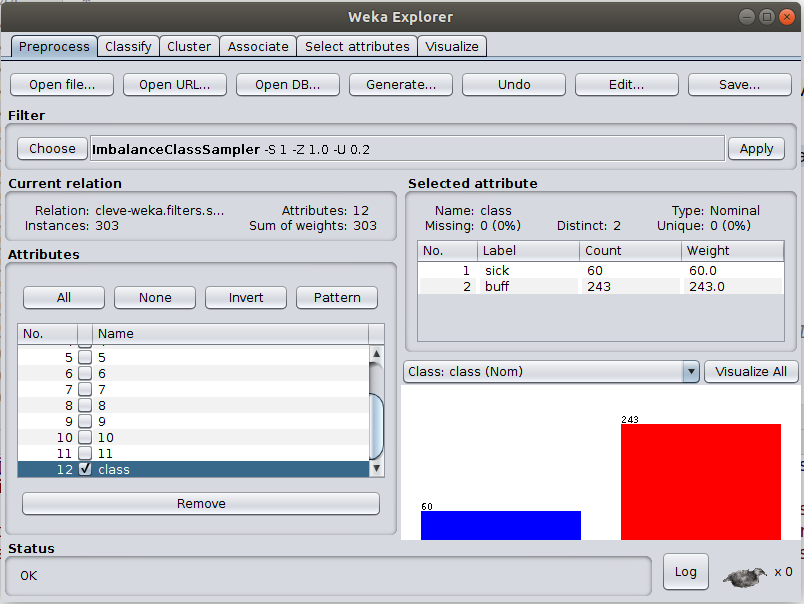This screenshot has width=804, height=604.
Task: Click the Weka bird status icon
Action: pos(745,576)
